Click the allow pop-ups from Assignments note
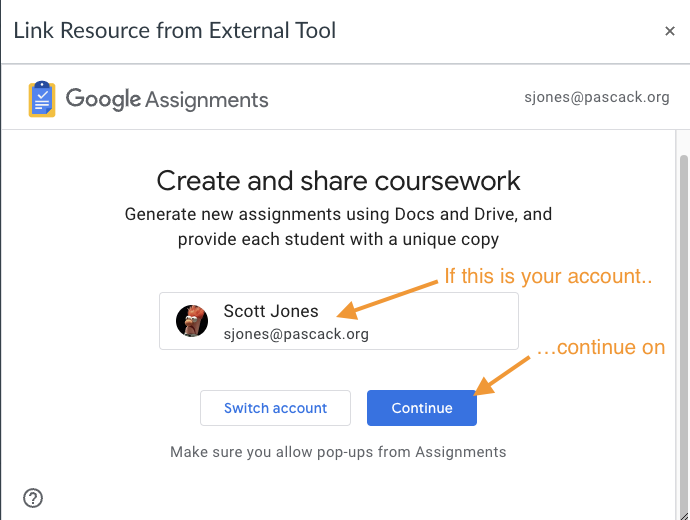Viewport: 690px width, 520px height. [x=338, y=452]
